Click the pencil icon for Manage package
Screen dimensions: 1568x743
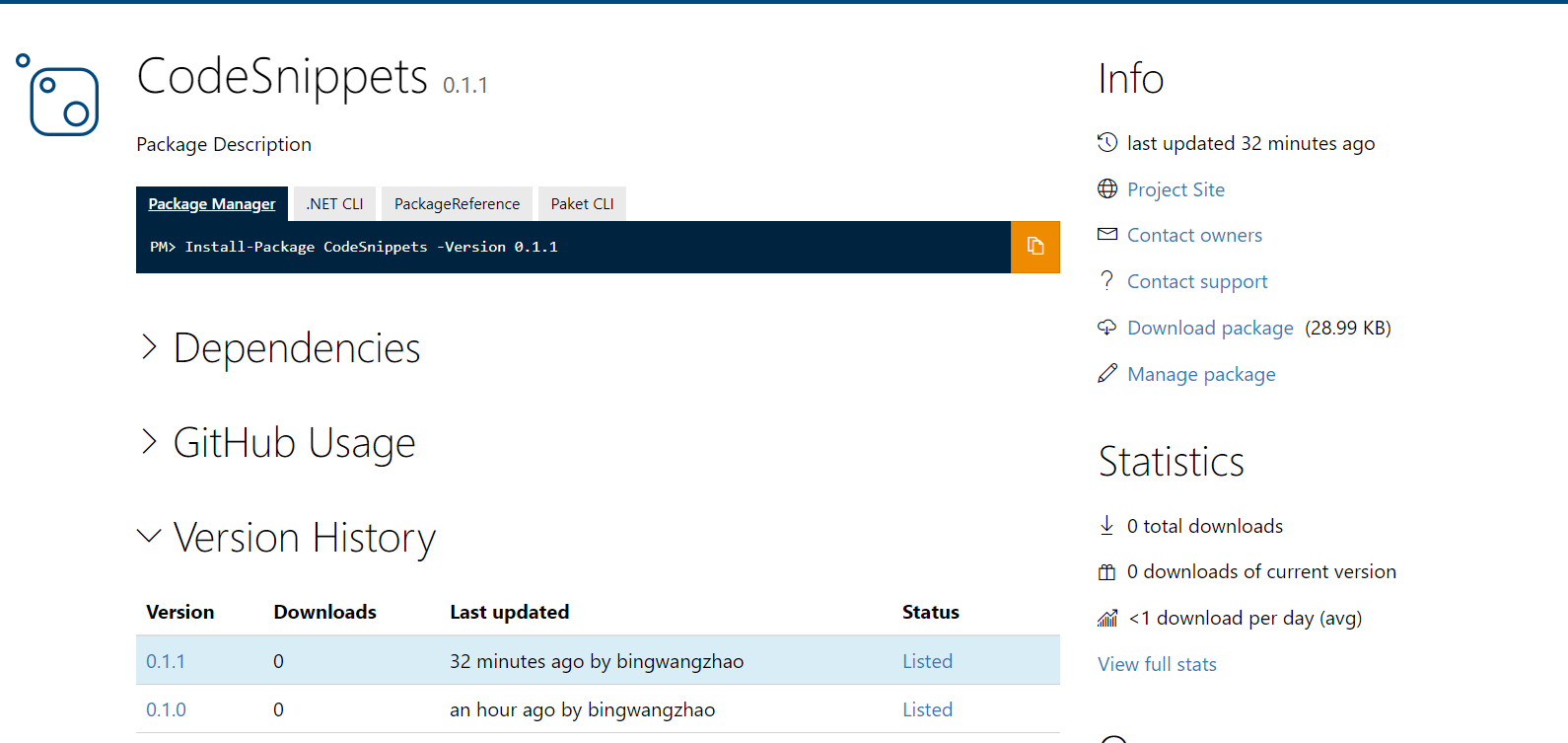[x=1107, y=373]
